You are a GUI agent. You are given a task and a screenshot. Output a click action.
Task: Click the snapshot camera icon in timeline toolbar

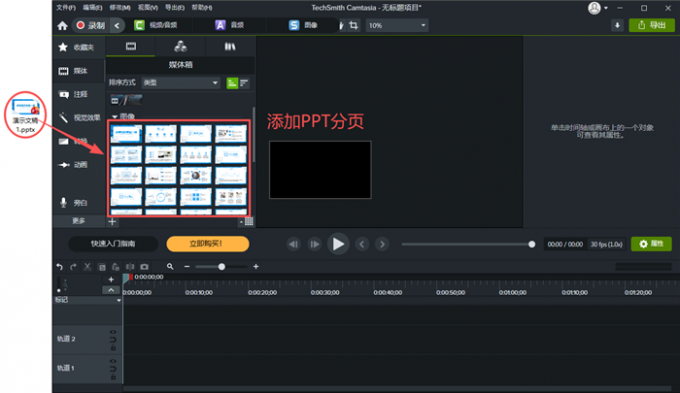pyautogui.click(x=144, y=267)
